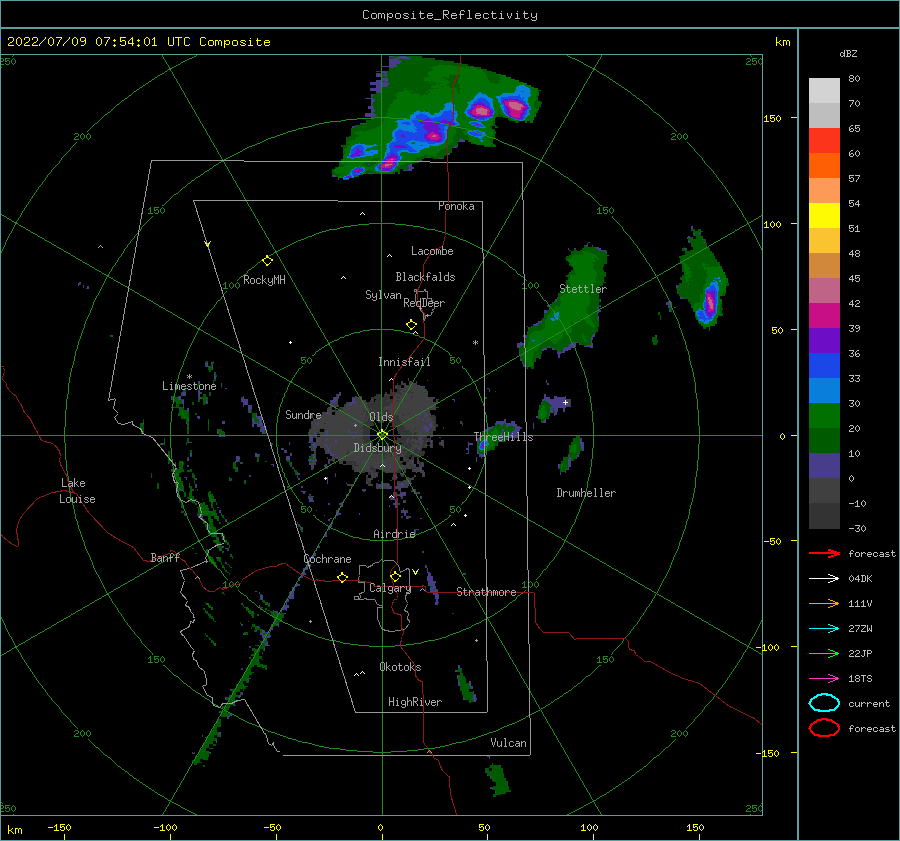Click the Stettler town label
This screenshot has width=900, height=841.
583,289
